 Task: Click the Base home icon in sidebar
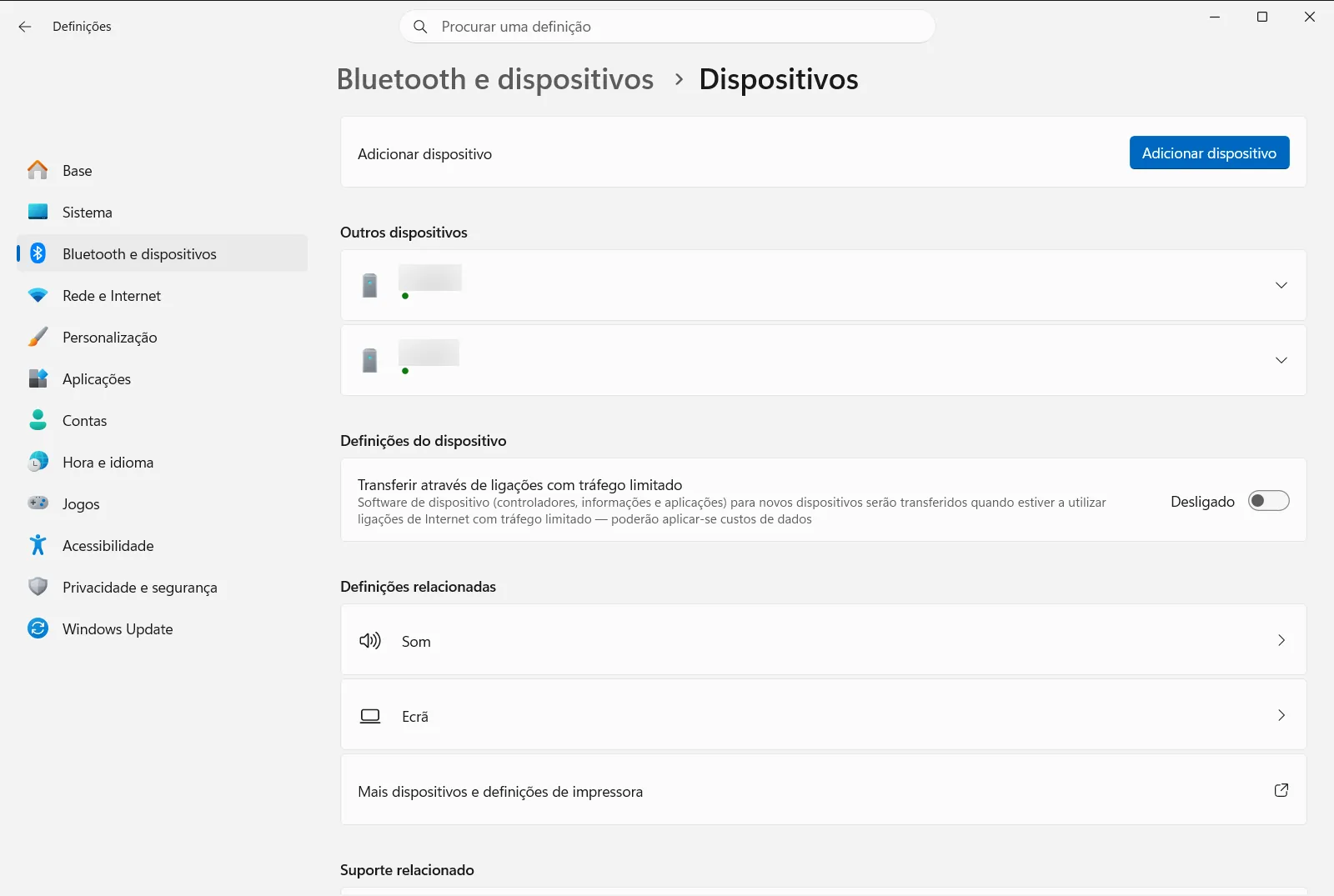pyautogui.click(x=38, y=170)
